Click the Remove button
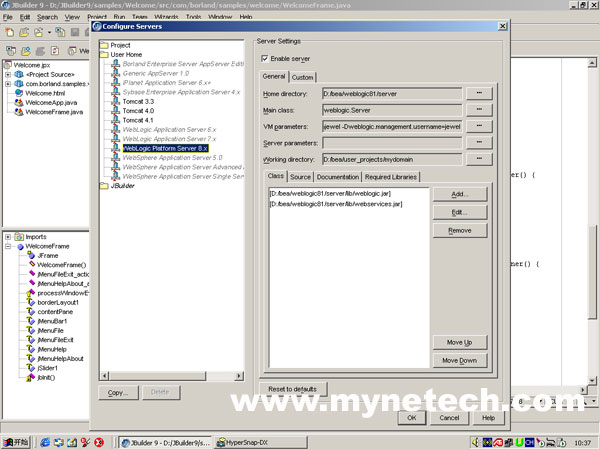Screen dimensions: 600x450 point(460,230)
